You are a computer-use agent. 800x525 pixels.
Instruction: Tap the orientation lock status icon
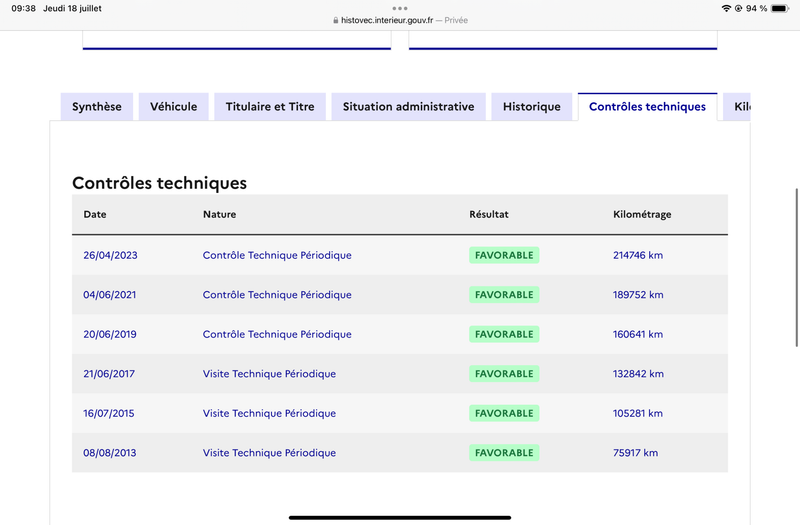tap(738, 8)
